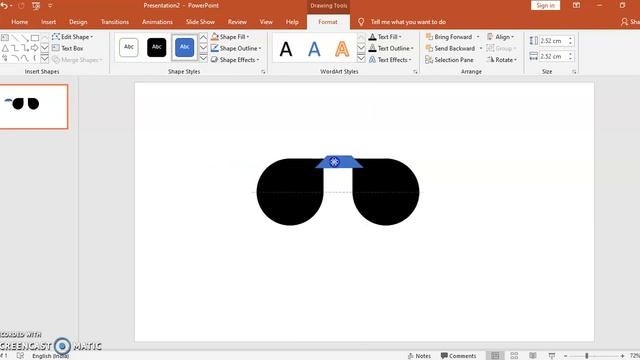Viewport: 640px width, 360px height.
Task: Open the Review tab
Action: click(237, 22)
